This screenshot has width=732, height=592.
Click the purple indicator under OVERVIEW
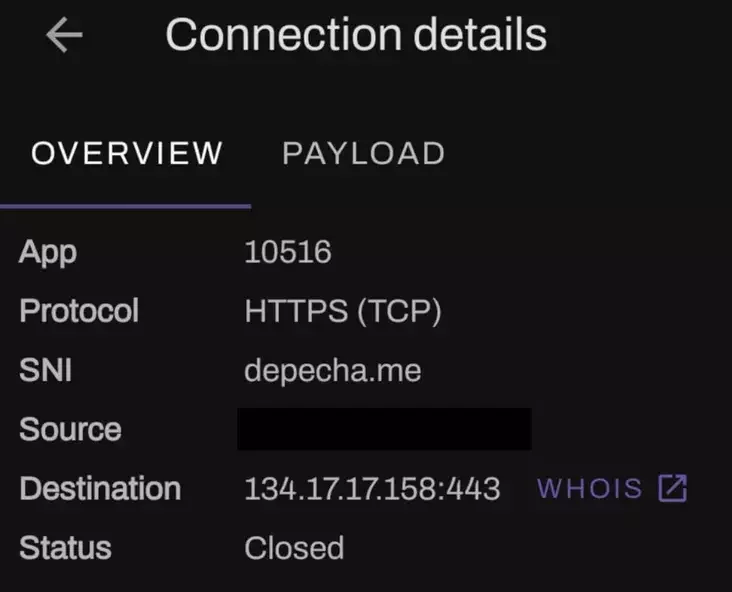tap(126, 206)
